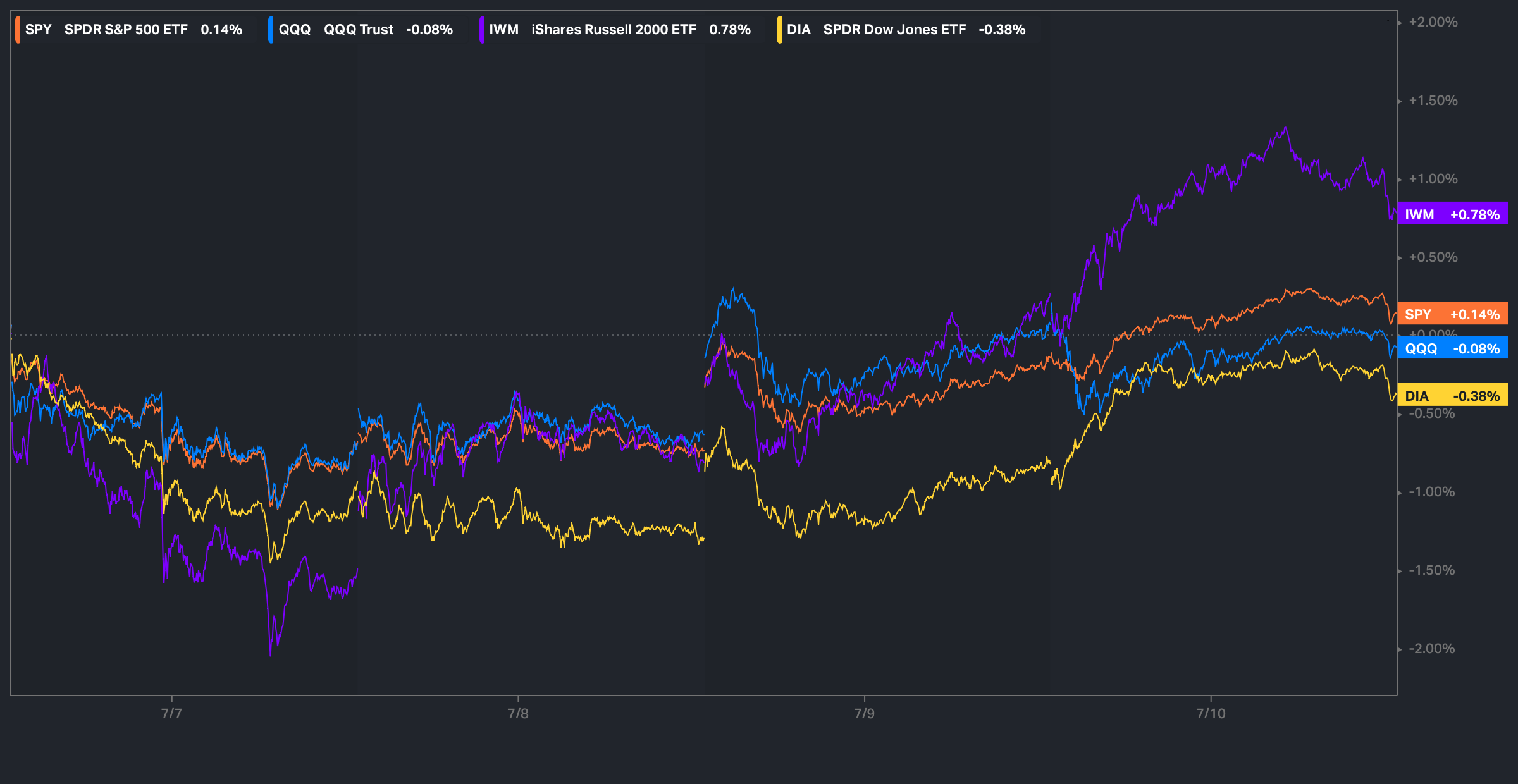The image size is (1518, 784).
Task: Click the 7/8 date marker on x-axis
Action: [517, 713]
